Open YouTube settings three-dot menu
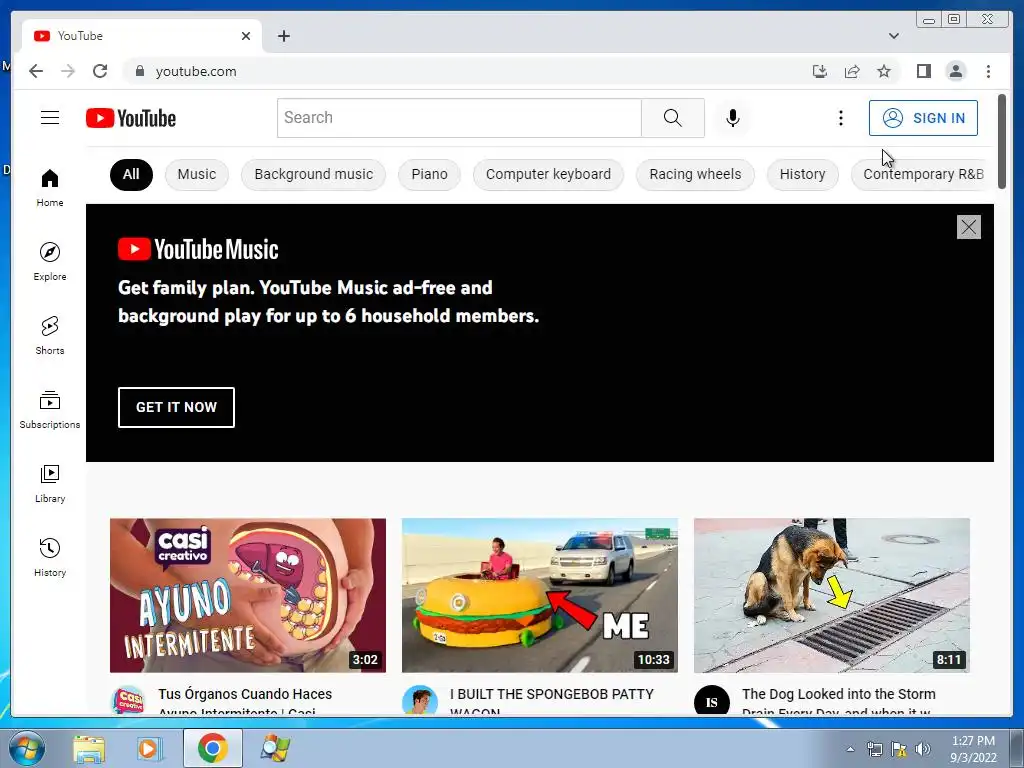 tap(840, 118)
